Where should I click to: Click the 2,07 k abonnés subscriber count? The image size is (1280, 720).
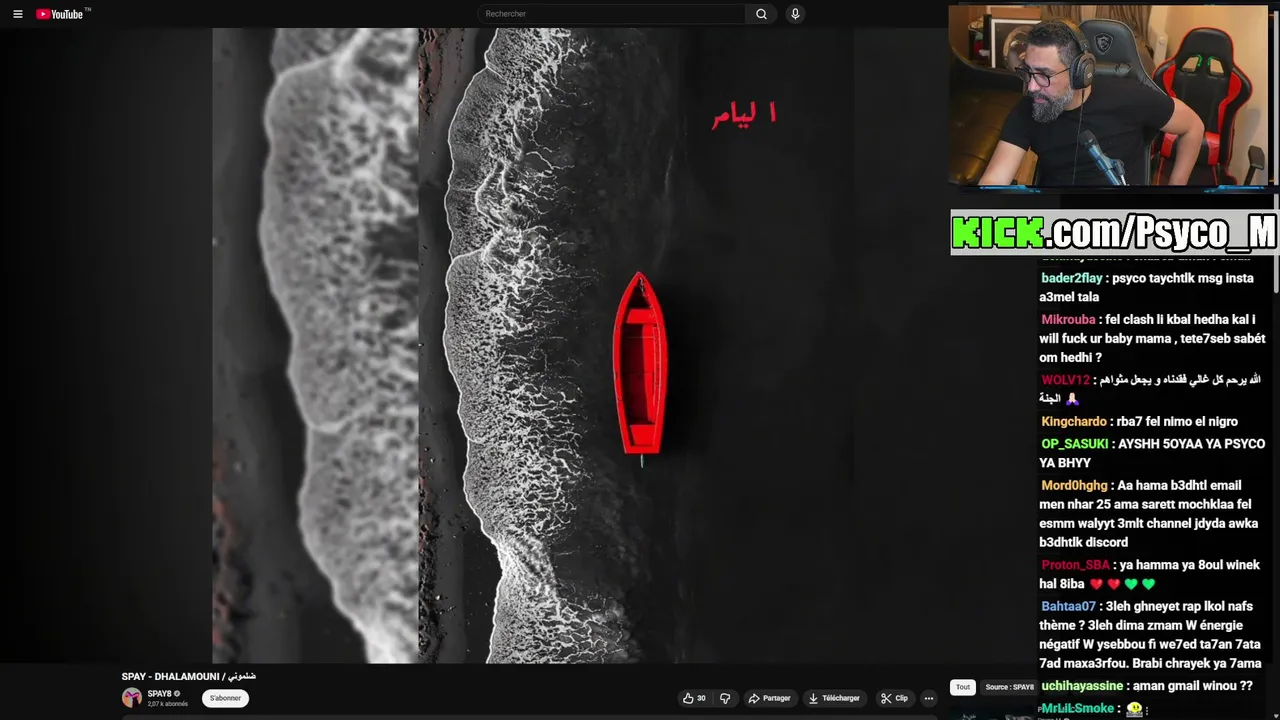point(167,704)
